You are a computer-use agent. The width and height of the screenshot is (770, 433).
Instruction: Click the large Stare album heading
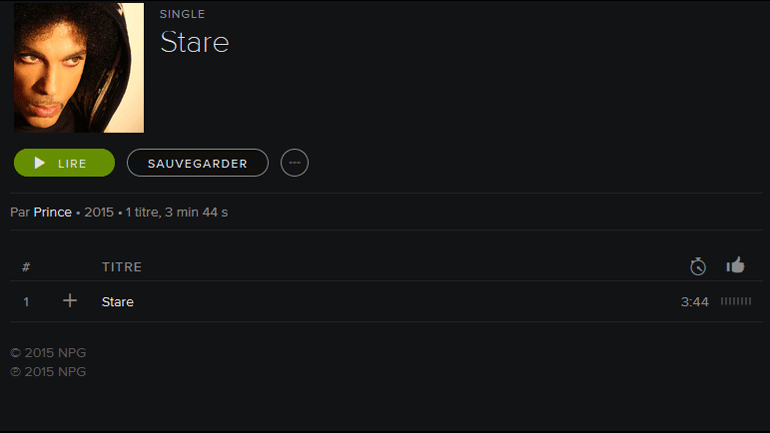194,42
